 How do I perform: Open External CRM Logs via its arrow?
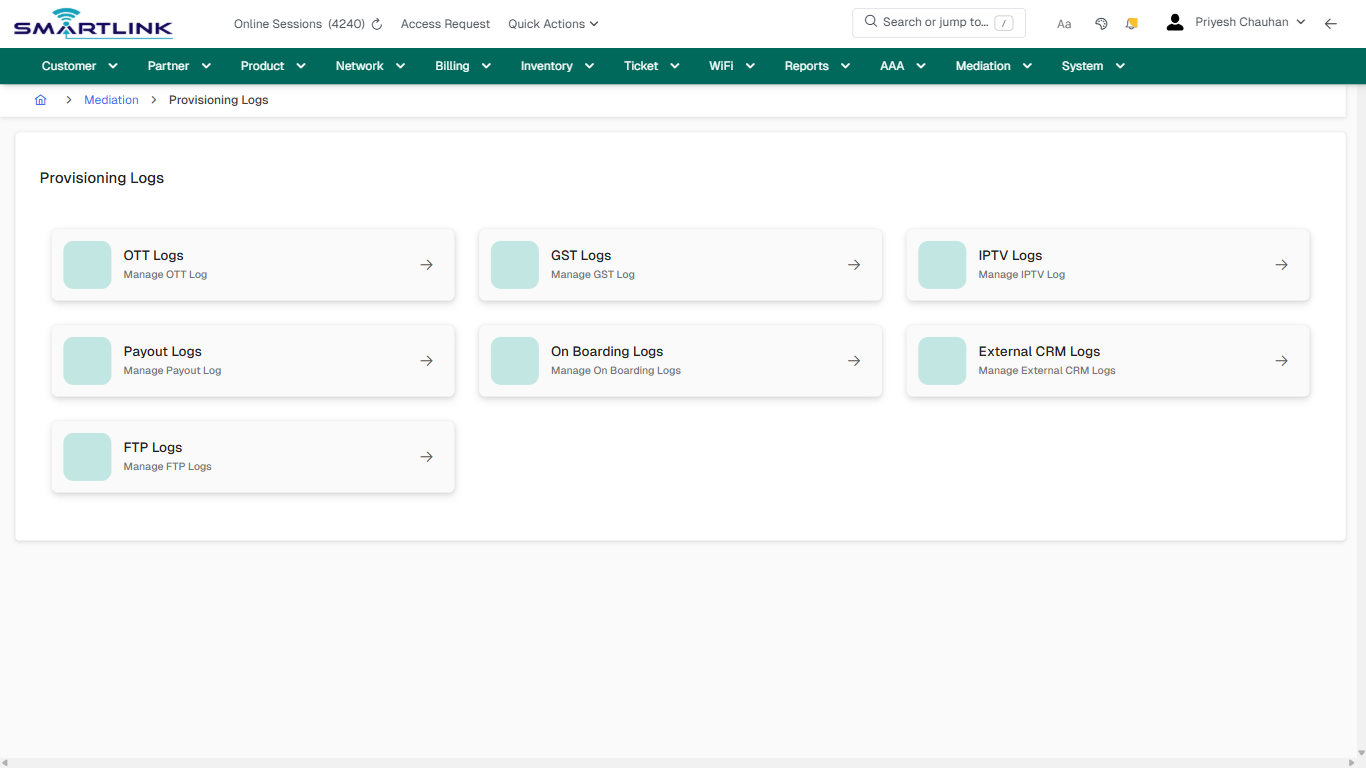(x=1281, y=360)
